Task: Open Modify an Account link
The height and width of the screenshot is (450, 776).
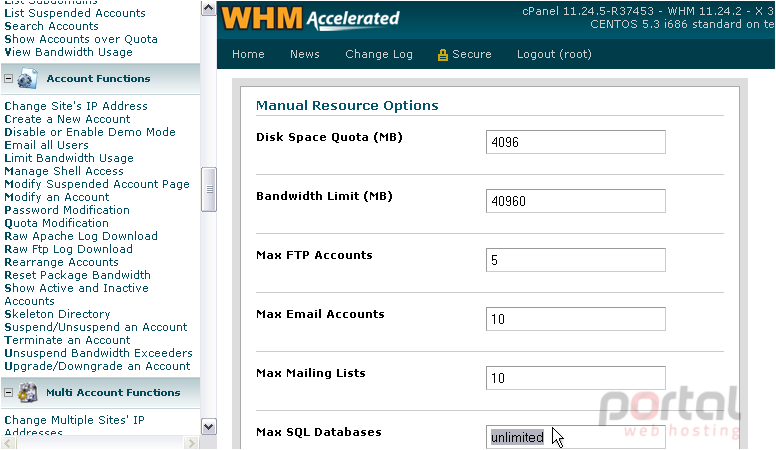Action: [57, 197]
